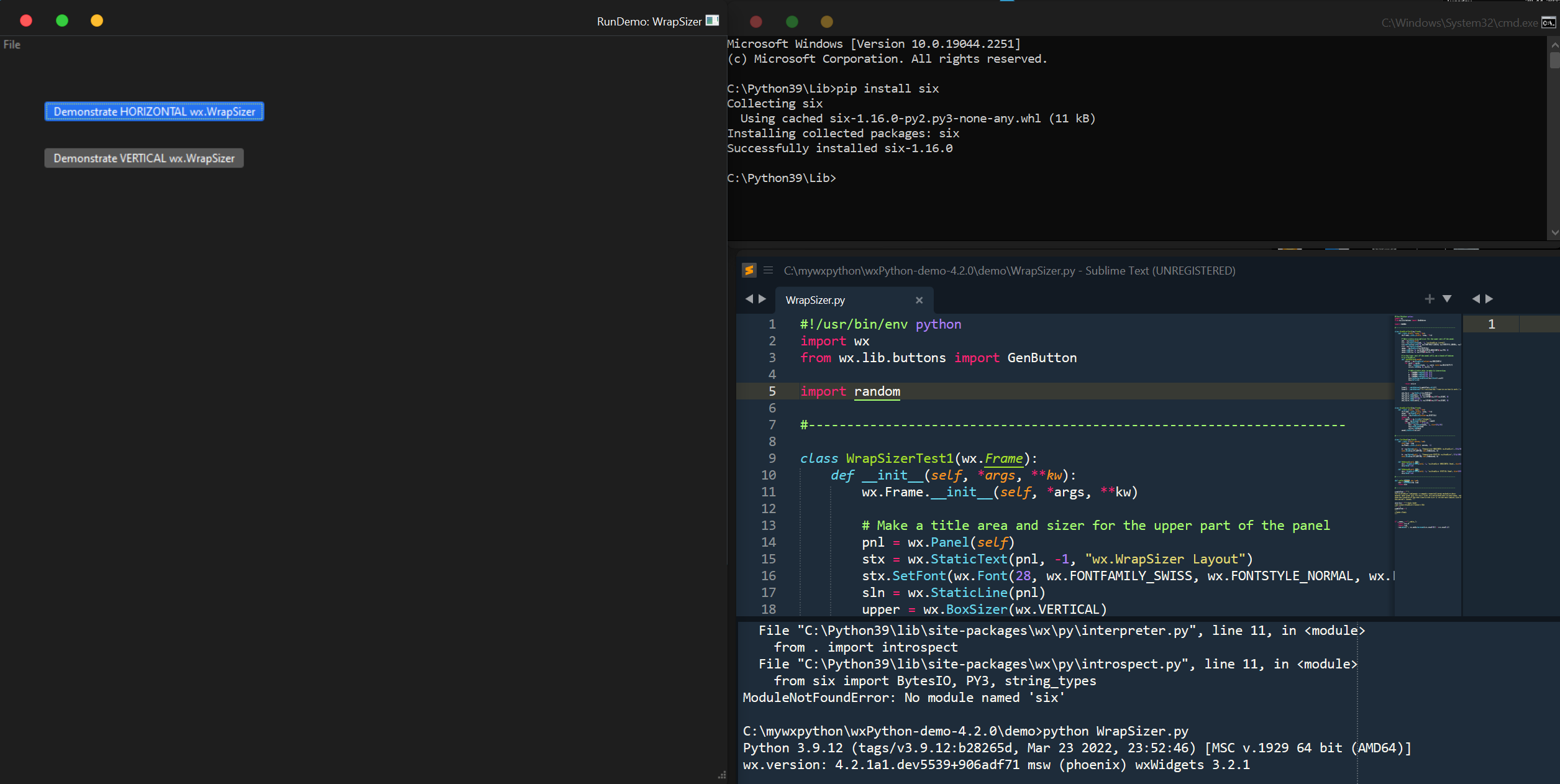
Task: Click the Sublime Text logo icon
Action: [749, 270]
